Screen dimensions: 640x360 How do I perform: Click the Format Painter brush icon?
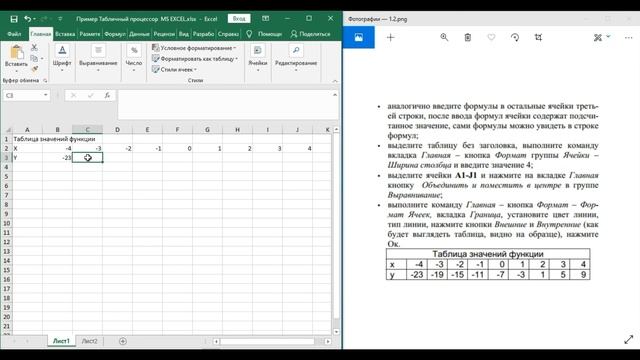35,69
